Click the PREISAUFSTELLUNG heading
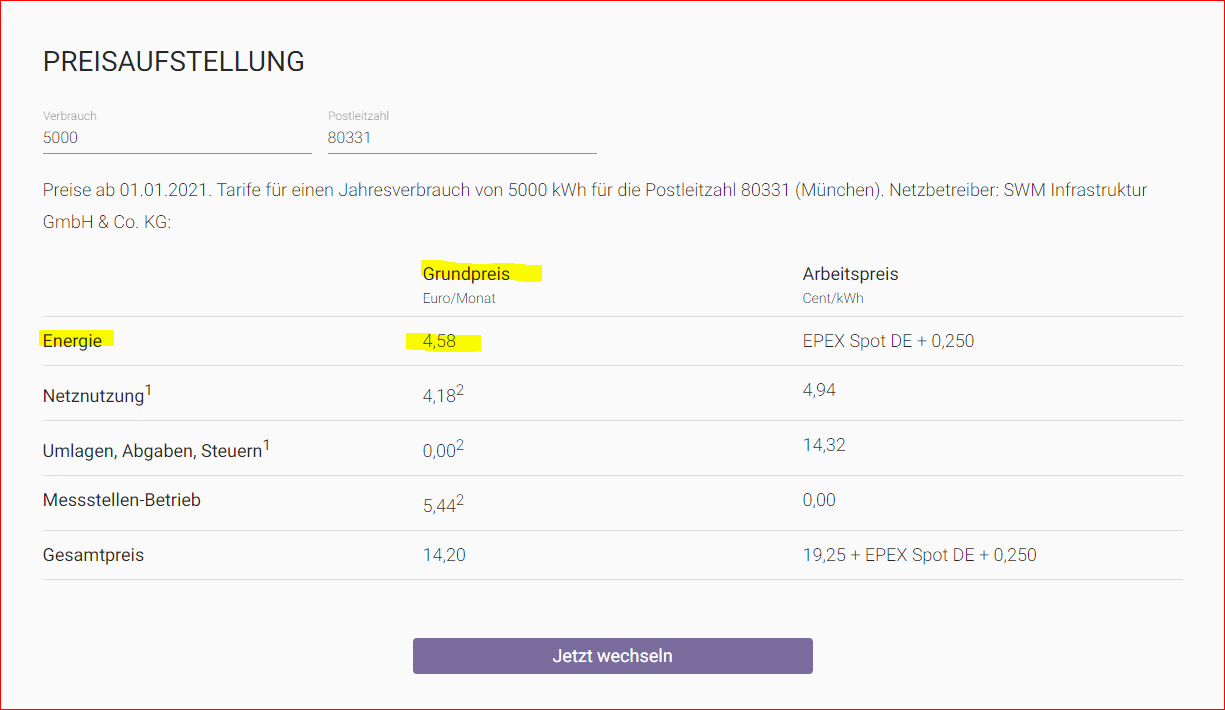 click(x=173, y=62)
